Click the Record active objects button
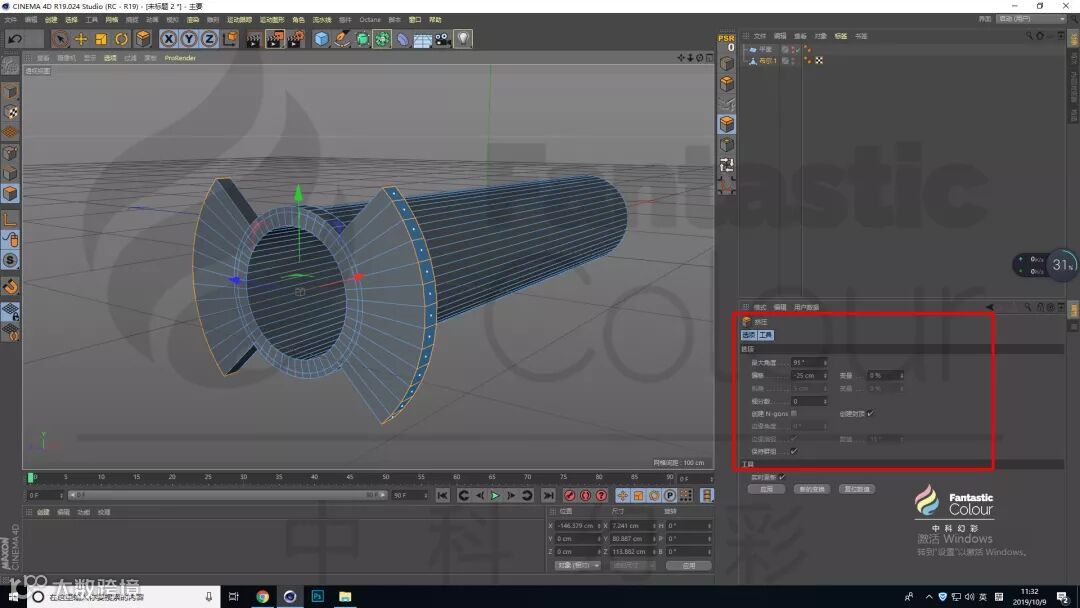Image resolution: width=1080 pixels, height=608 pixels. click(569, 495)
